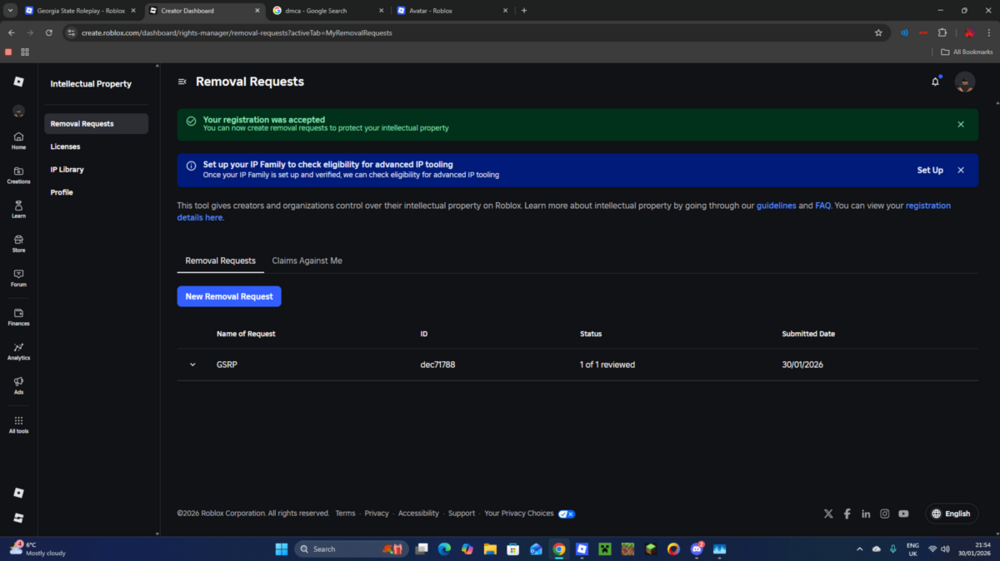Open a new browser tab
1000x561 pixels.
[x=524, y=11]
